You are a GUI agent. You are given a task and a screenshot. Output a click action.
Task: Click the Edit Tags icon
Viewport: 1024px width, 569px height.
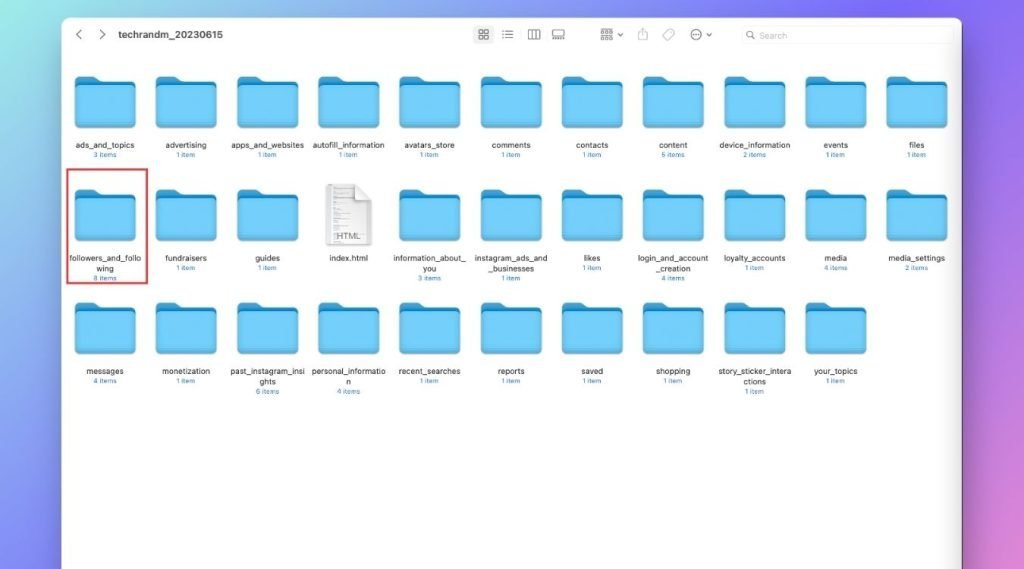pos(668,34)
